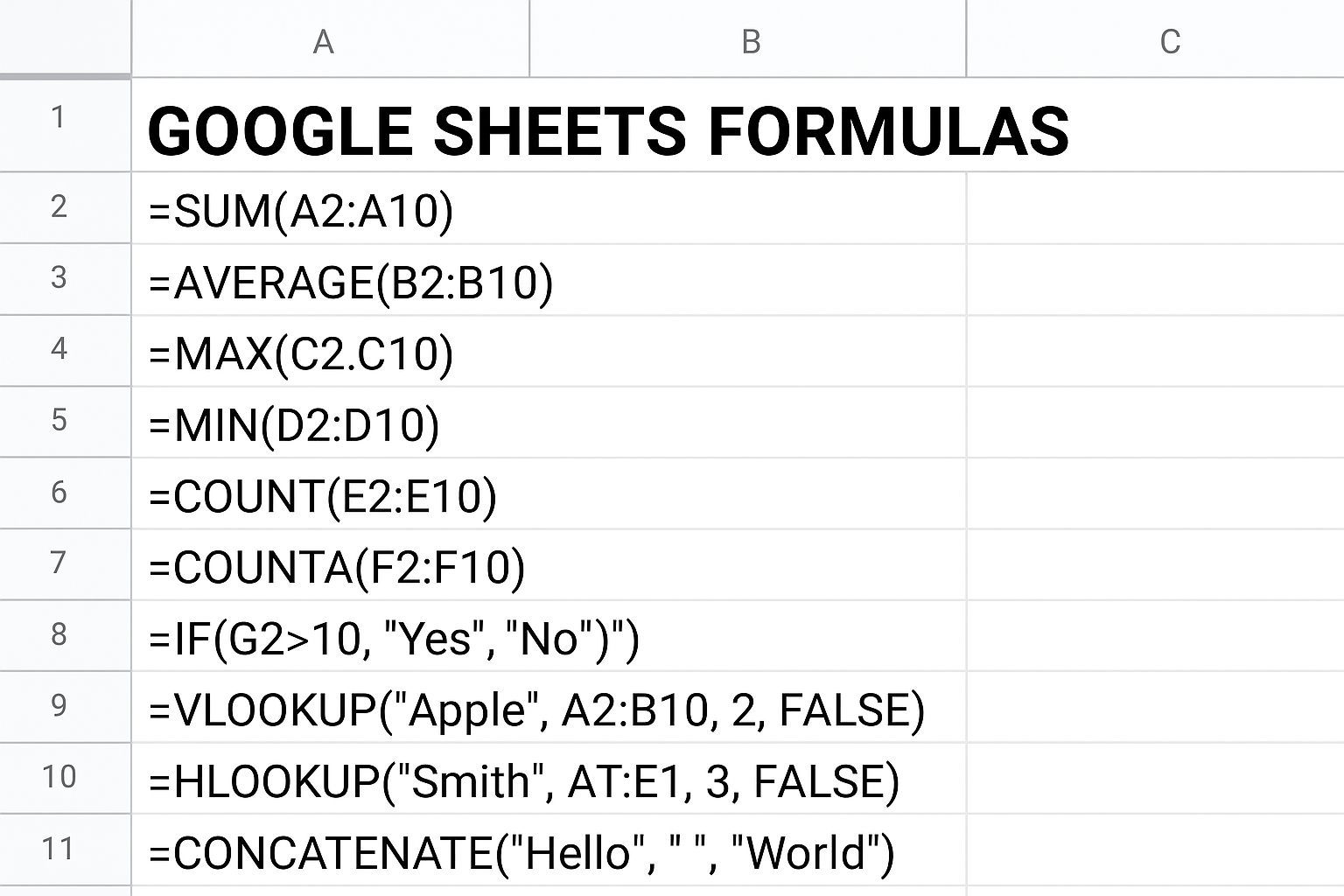Select the =COUNTA(F2:F10) cell
This screenshot has width=1344, height=896.
tap(337, 567)
